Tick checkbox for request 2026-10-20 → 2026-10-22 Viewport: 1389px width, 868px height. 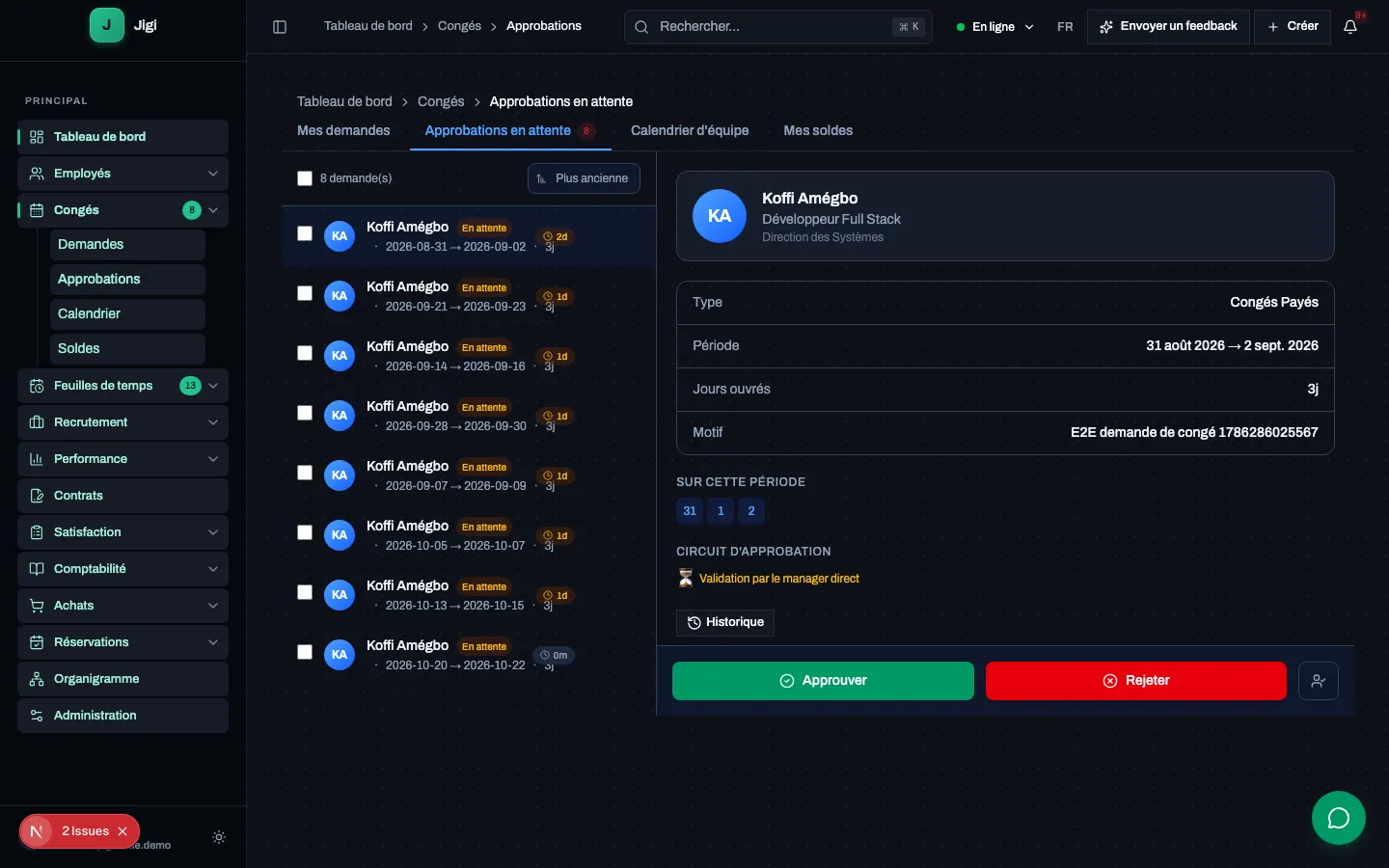coord(305,652)
